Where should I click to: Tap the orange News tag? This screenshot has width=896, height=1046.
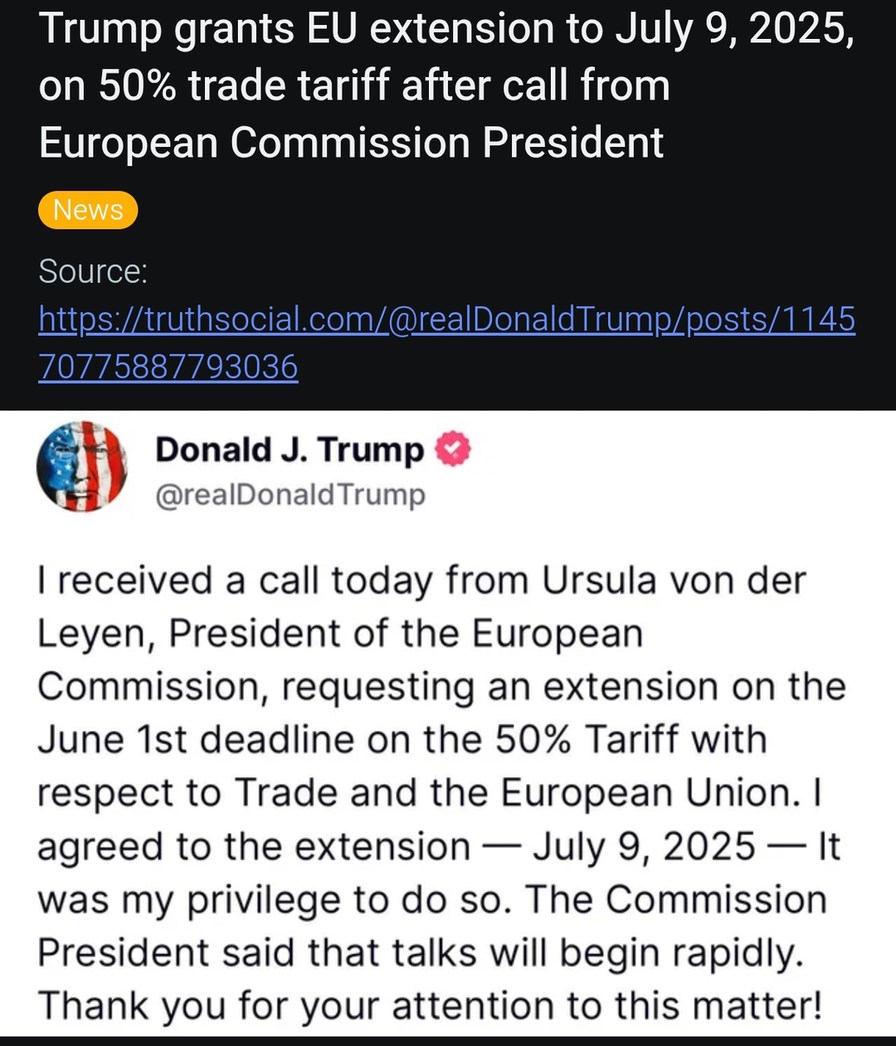click(x=88, y=210)
